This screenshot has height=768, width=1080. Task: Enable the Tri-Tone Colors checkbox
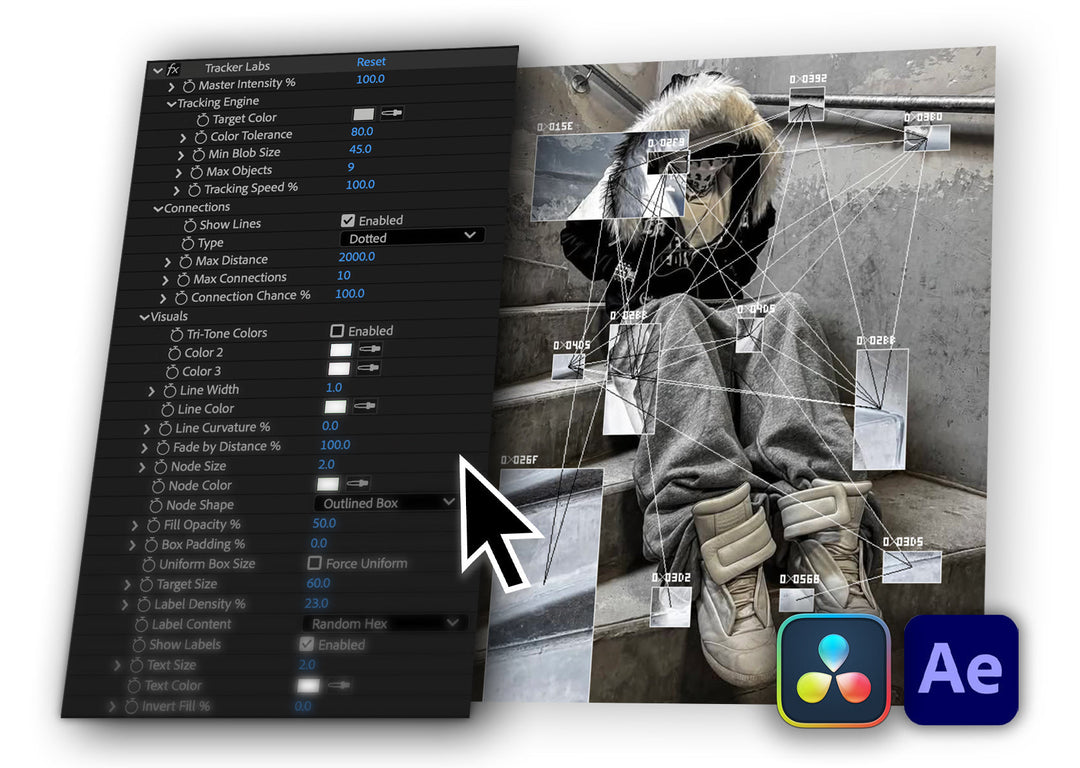click(337, 331)
